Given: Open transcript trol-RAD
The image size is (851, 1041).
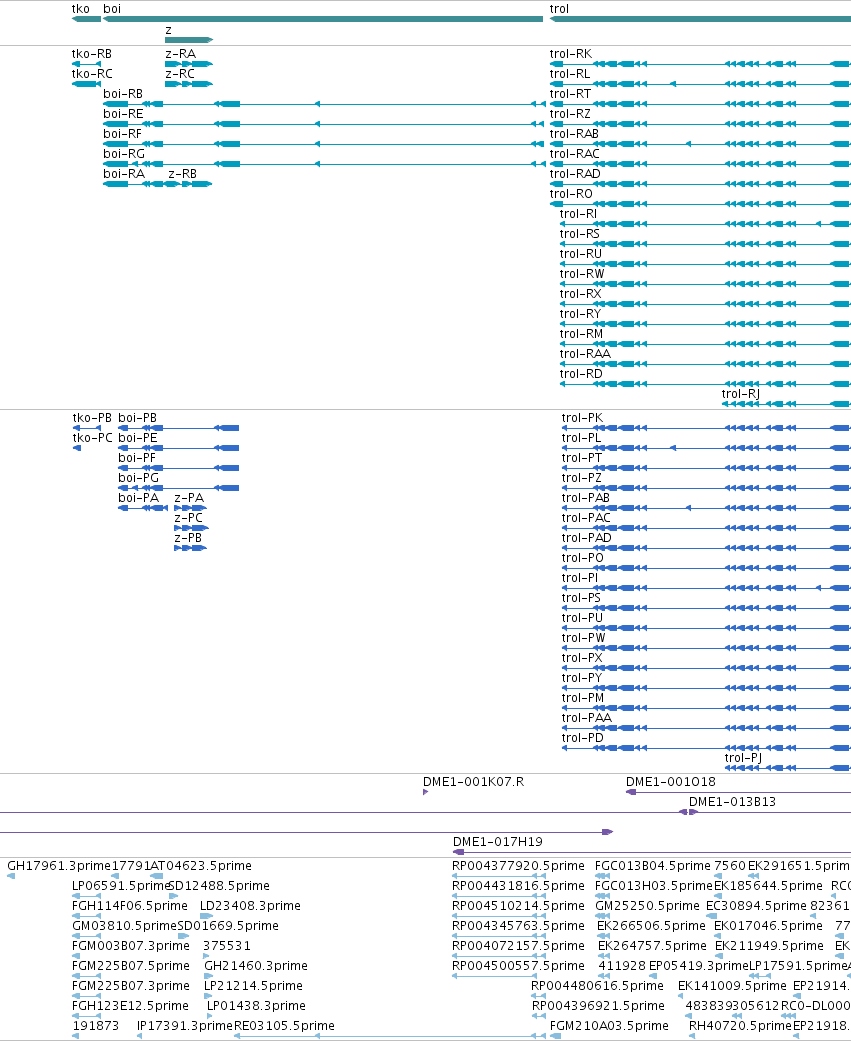Looking at the screenshot, I should pyautogui.click(x=575, y=174).
